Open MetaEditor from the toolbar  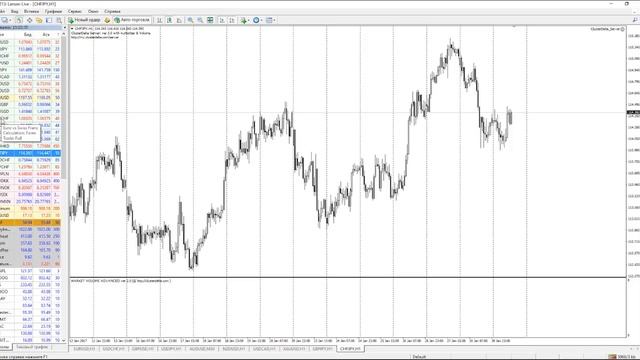coord(107,20)
